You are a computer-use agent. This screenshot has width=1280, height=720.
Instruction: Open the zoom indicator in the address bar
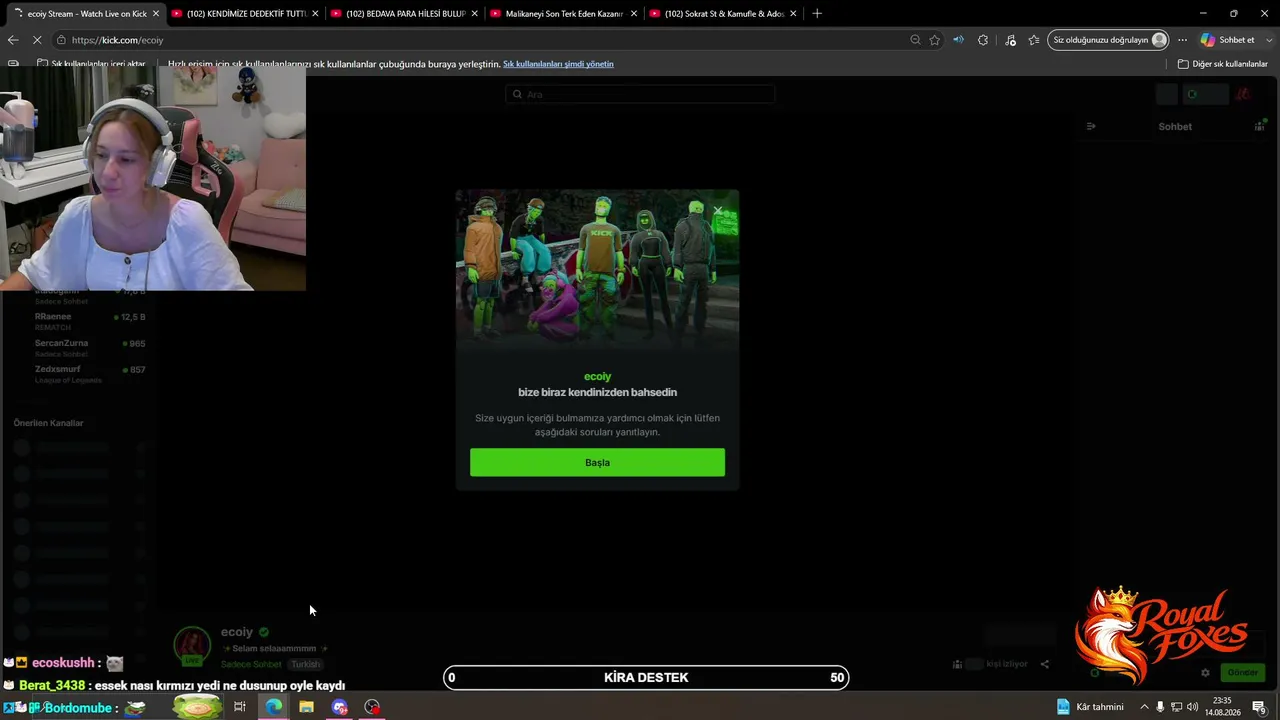pyautogui.click(x=915, y=40)
